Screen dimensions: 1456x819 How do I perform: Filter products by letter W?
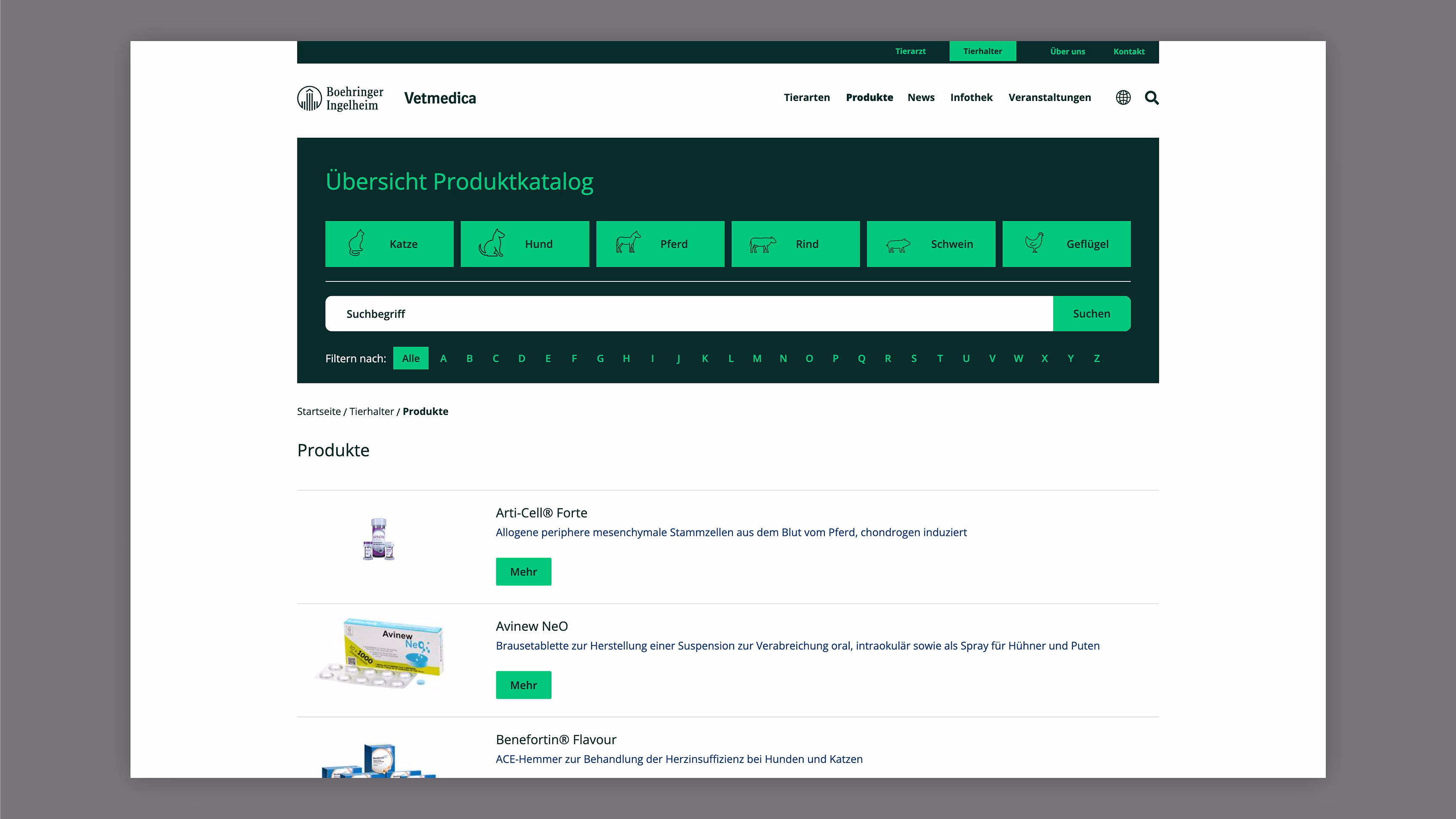1018,359
